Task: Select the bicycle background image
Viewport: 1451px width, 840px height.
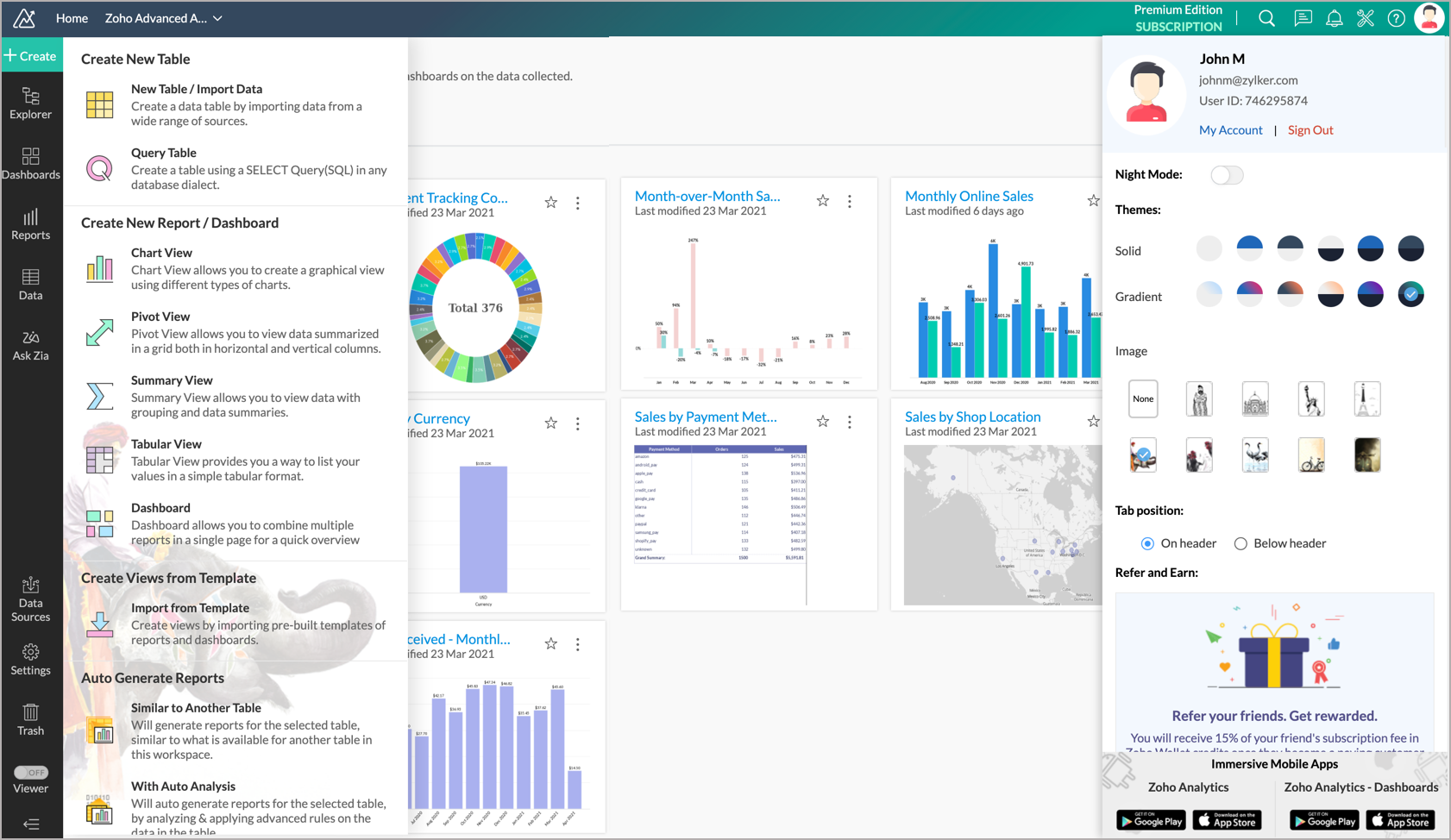Action: tap(1310, 454)
